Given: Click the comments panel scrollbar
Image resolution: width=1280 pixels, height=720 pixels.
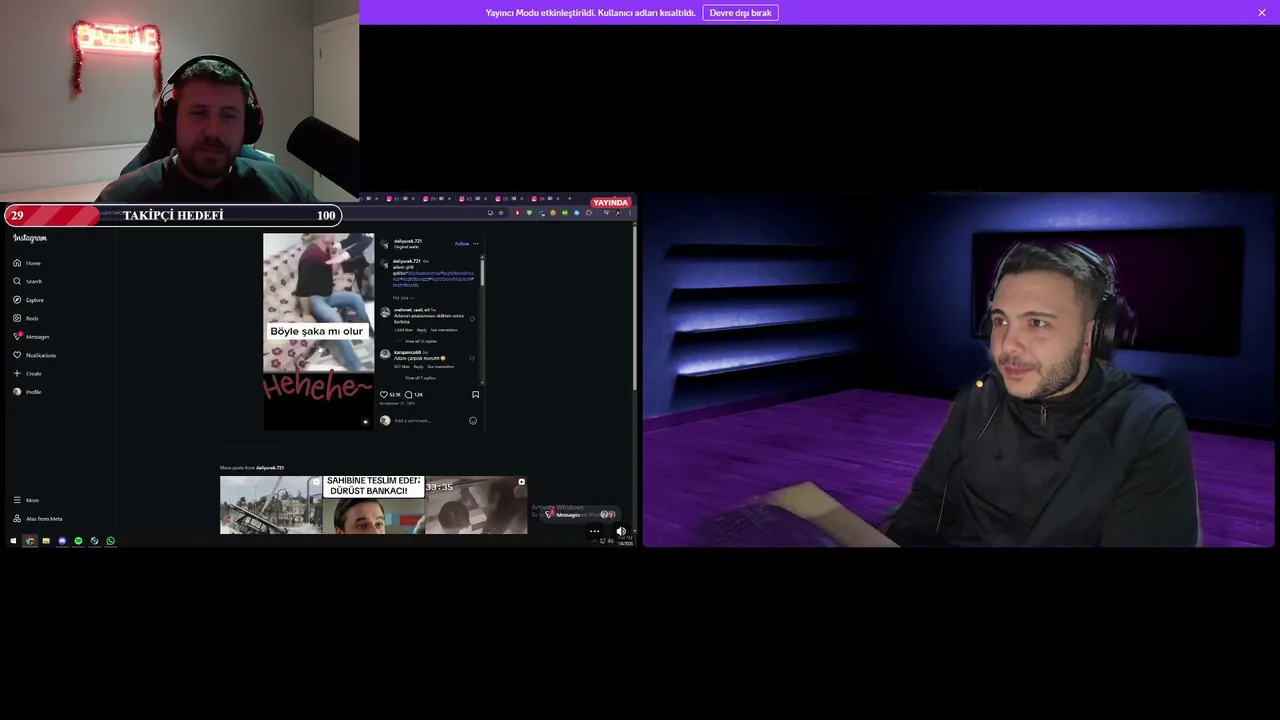Looking at the screenshot, I should pos(482,272).
